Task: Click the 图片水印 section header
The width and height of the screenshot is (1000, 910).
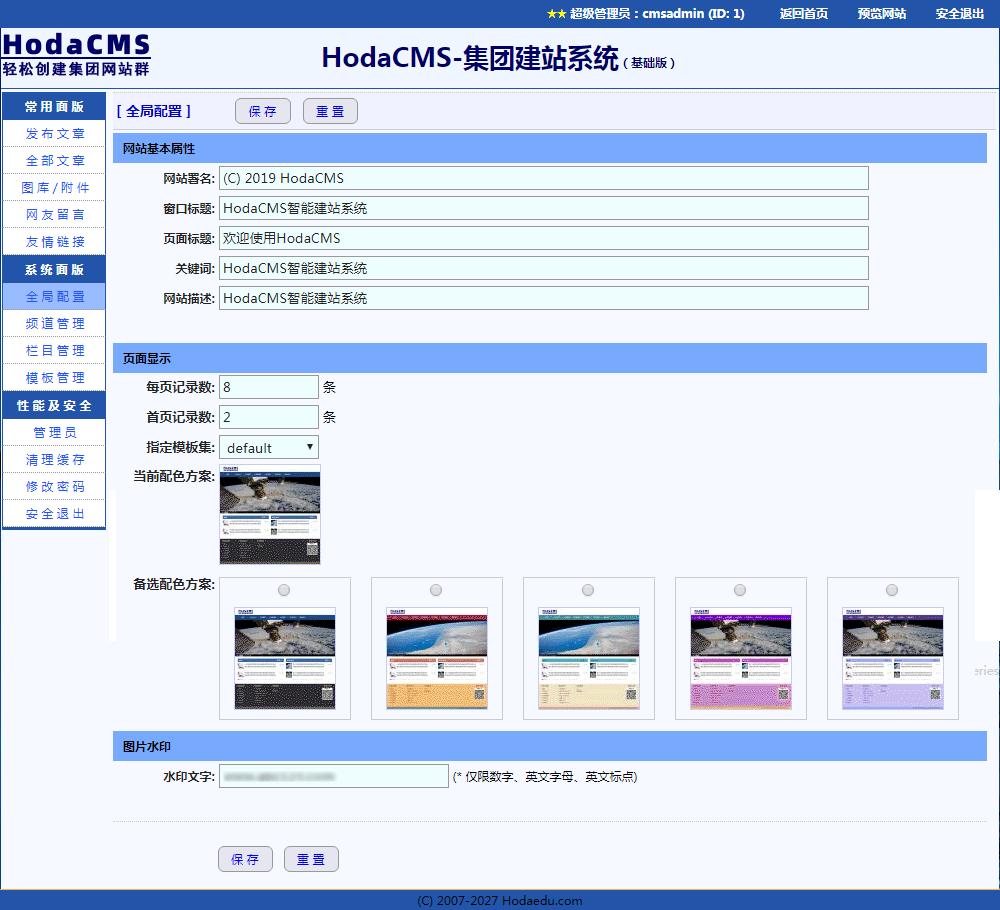Action: pos(550,746)
